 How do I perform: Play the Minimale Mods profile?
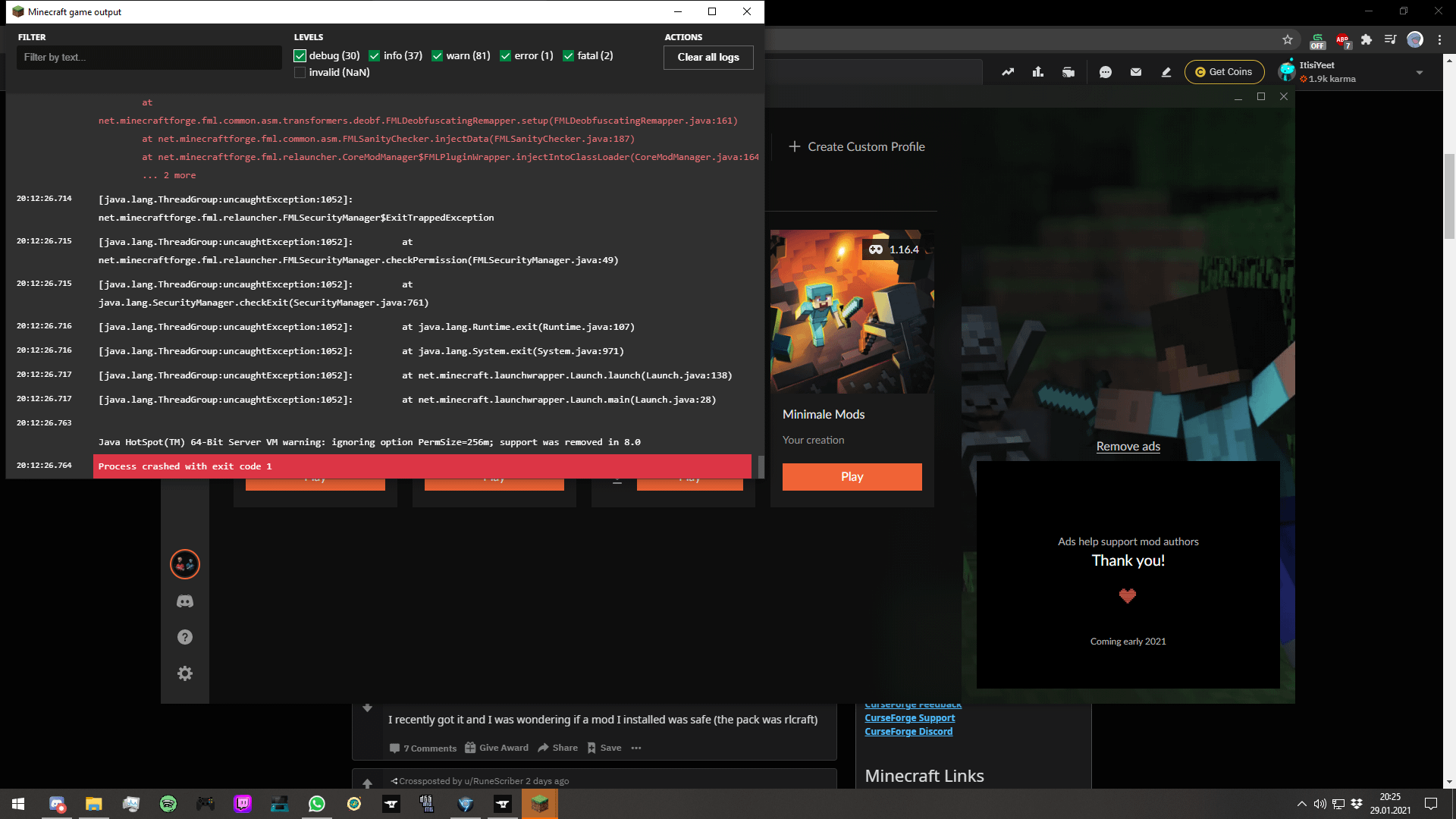pos(852,476)
